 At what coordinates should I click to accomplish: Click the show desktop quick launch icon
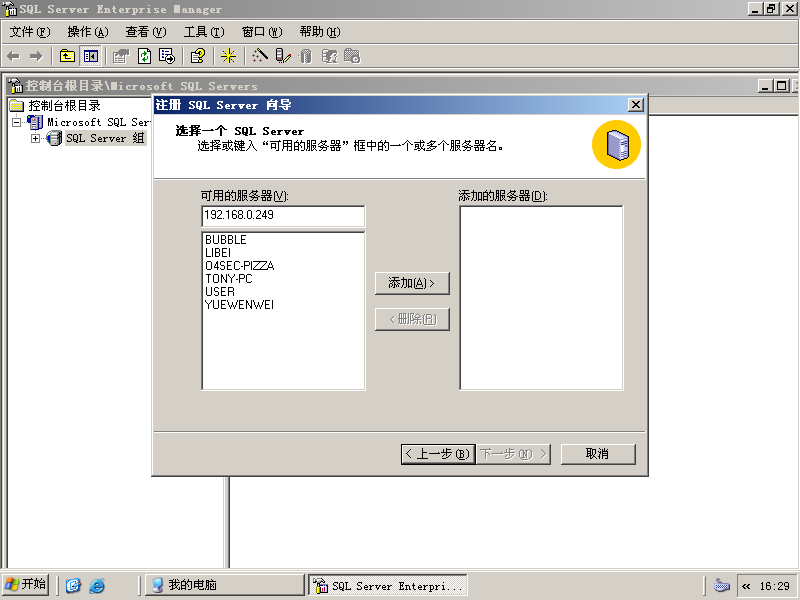pyautogui.click(x=73, y=585)
